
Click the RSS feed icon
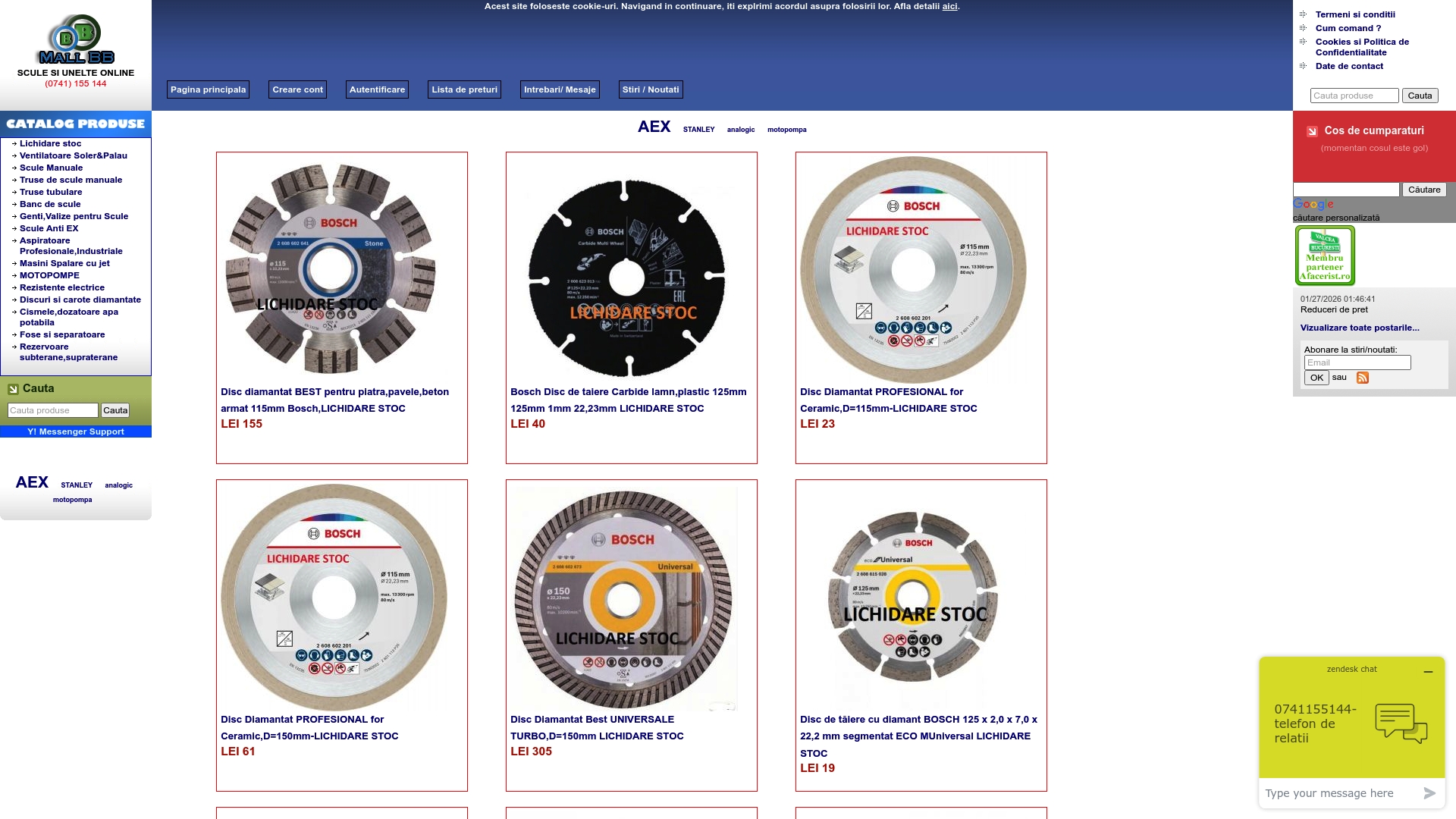[1362, 378]
